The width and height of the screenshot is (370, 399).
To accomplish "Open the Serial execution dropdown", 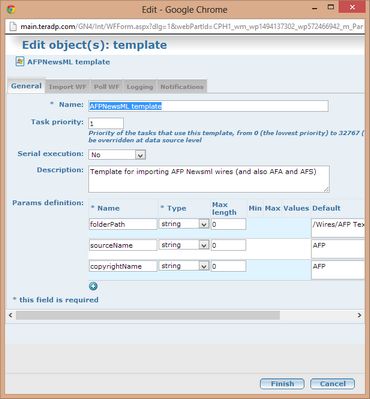I will coord(117,155).
